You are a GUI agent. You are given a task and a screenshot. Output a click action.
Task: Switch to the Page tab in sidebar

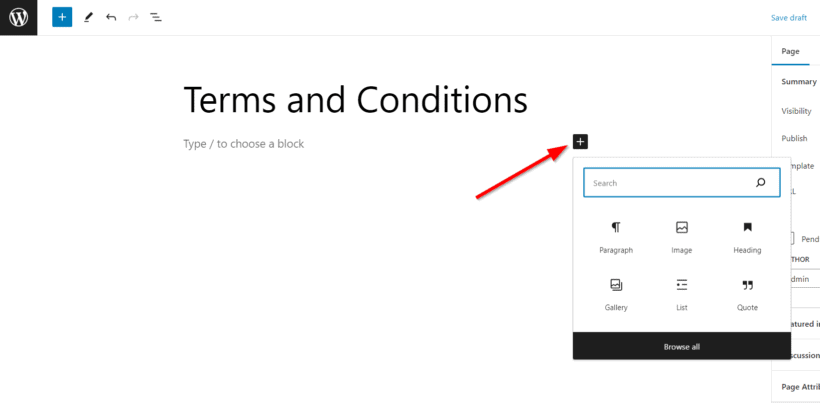[790, 51]
